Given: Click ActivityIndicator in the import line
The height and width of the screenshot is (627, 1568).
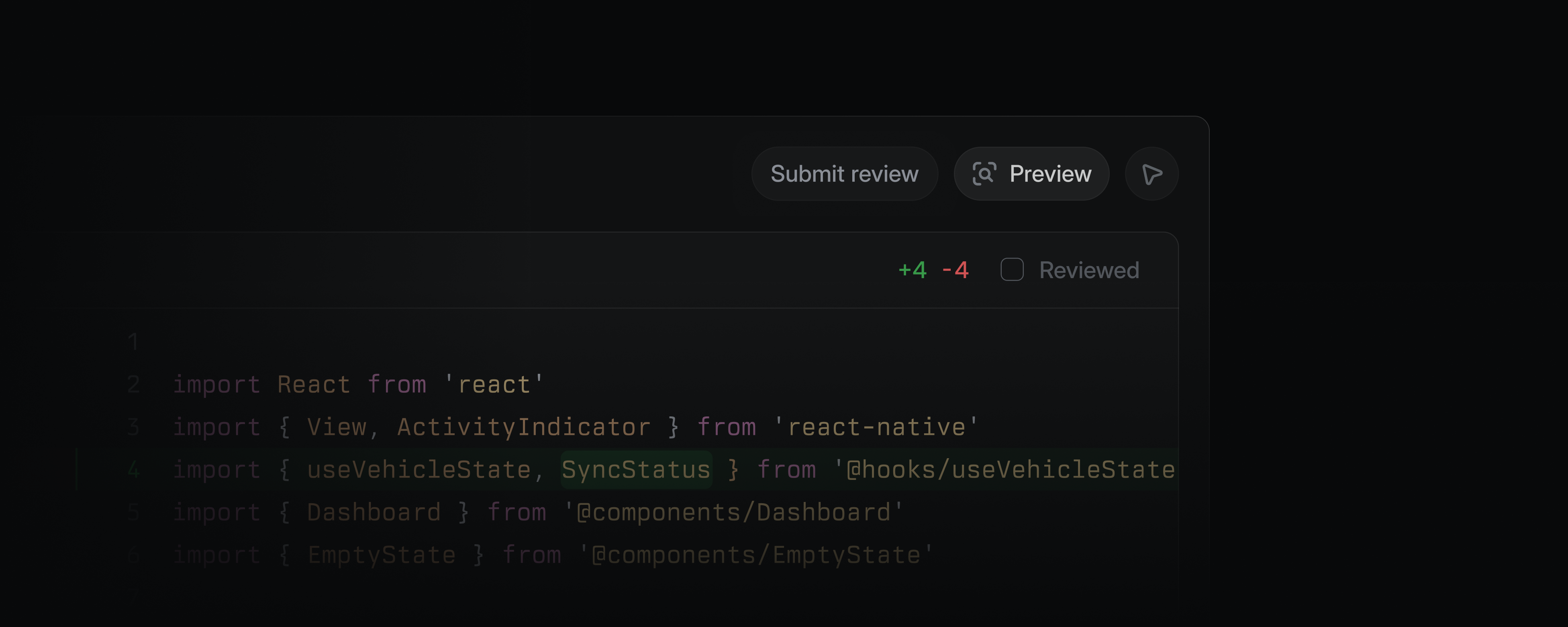Looking at the screenshot, I should pyautogui.click(x=523, y=427).
